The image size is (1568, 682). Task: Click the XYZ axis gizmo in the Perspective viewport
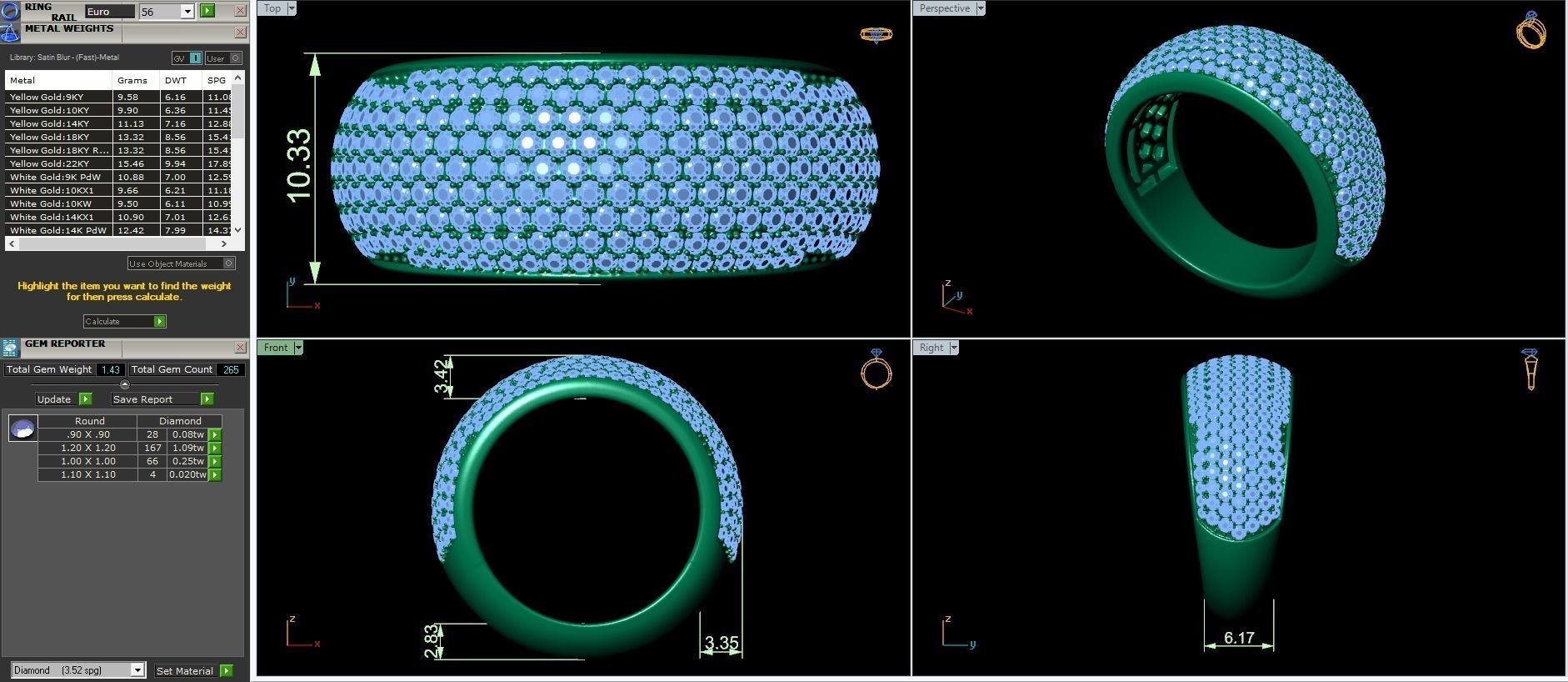(x=957, y=298)
